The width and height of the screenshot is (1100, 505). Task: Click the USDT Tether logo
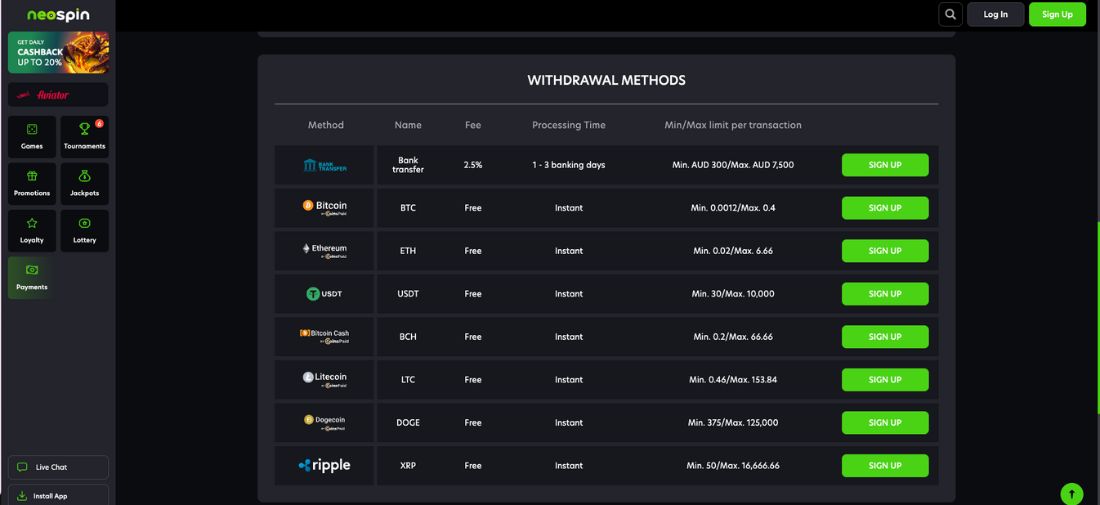pyautogui.click(x=324, y=294)
